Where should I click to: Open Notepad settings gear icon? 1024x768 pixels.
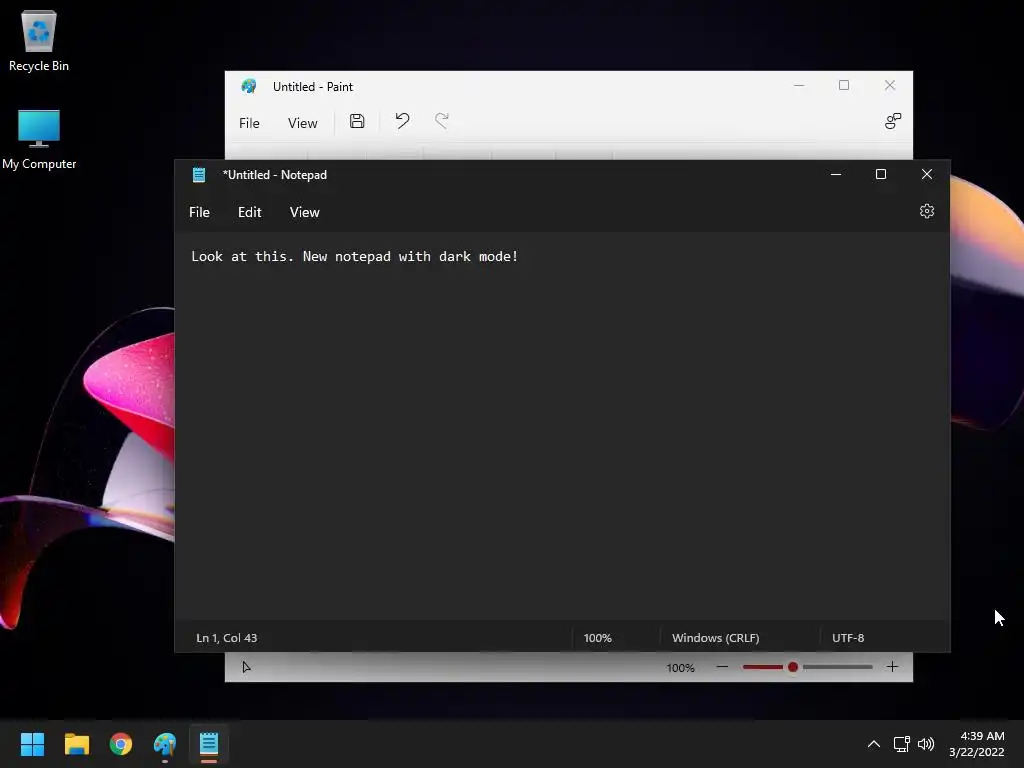(x=926, y=211)
